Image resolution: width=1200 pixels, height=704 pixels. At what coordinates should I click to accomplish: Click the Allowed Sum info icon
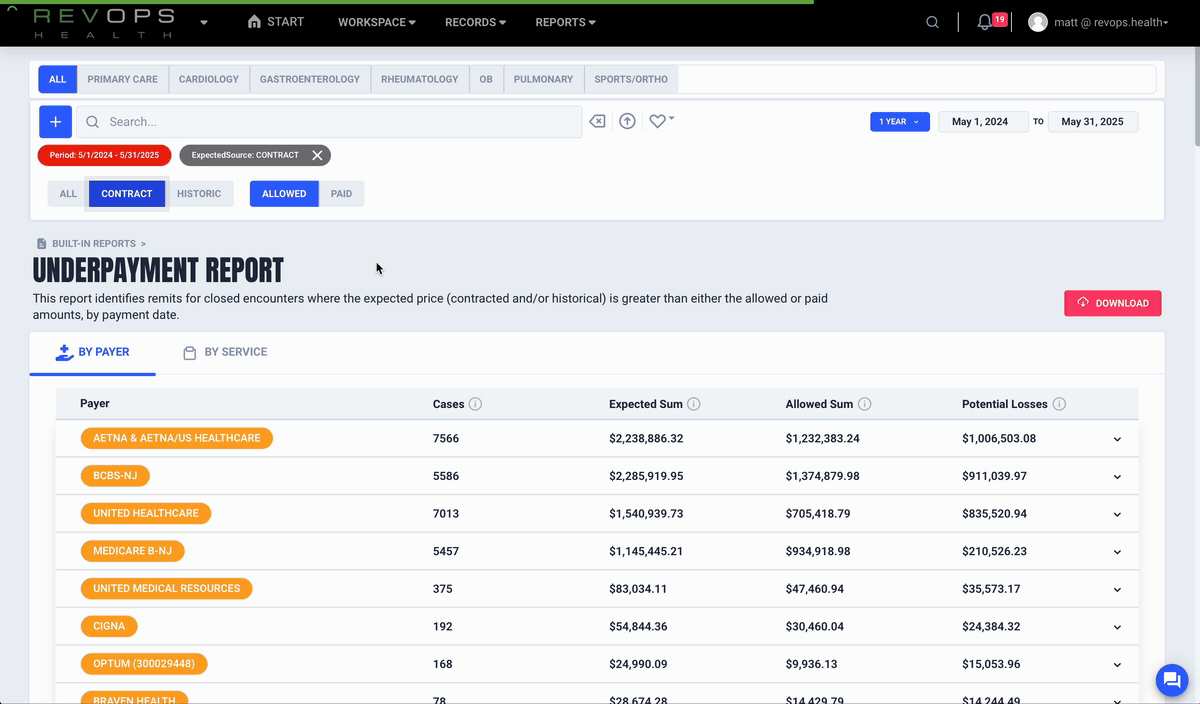click(864, 404)
